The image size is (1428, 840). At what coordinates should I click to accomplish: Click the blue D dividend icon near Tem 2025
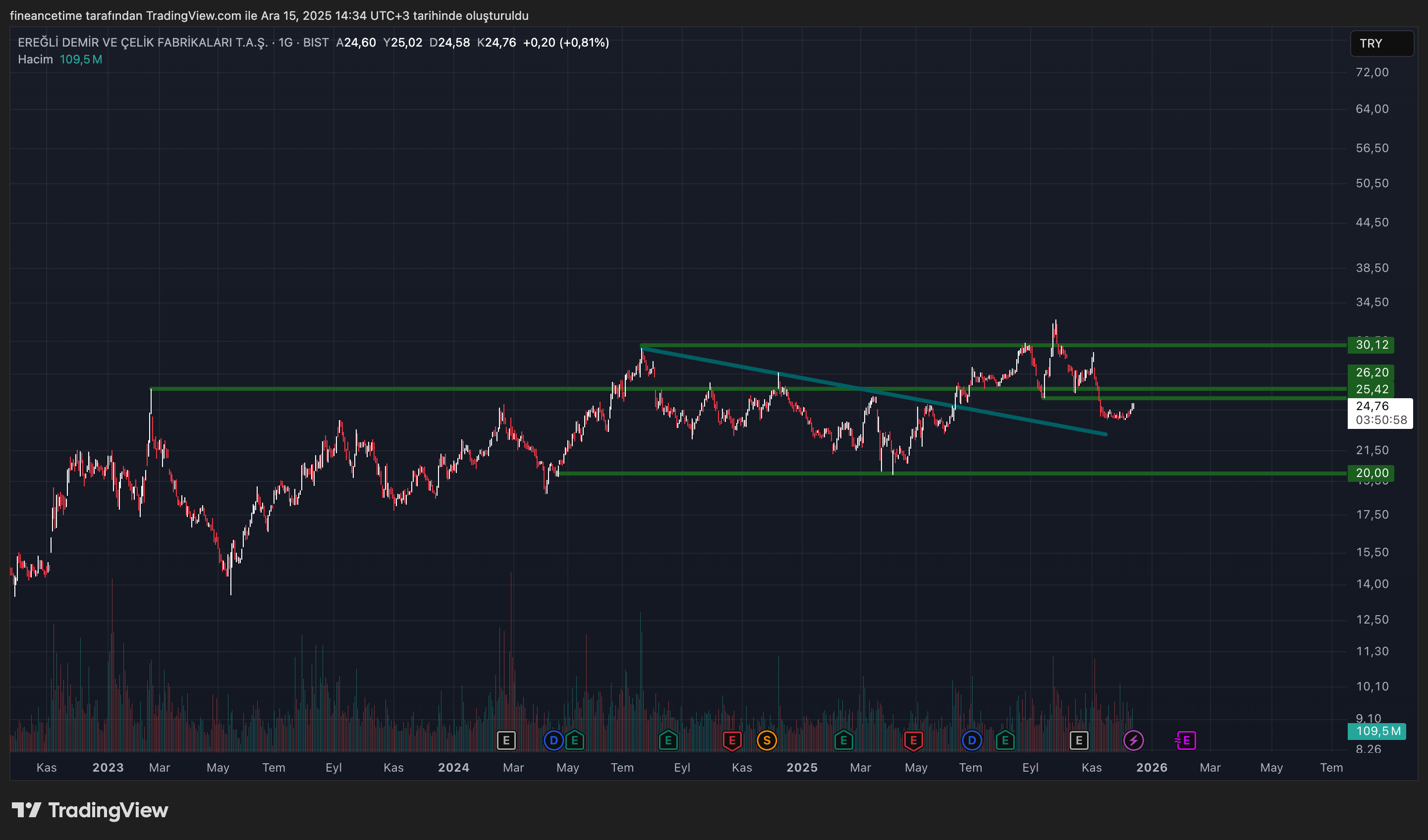coord(971,740)
